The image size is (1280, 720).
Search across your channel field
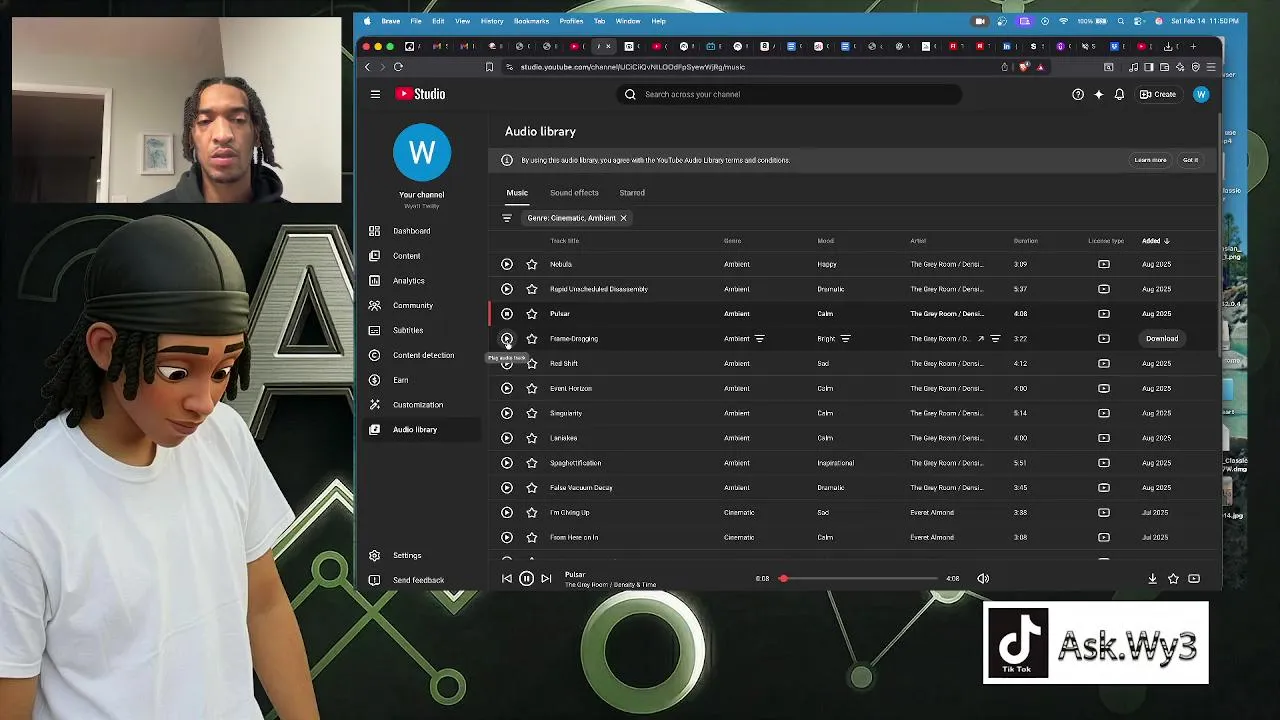tap(790, 94)
